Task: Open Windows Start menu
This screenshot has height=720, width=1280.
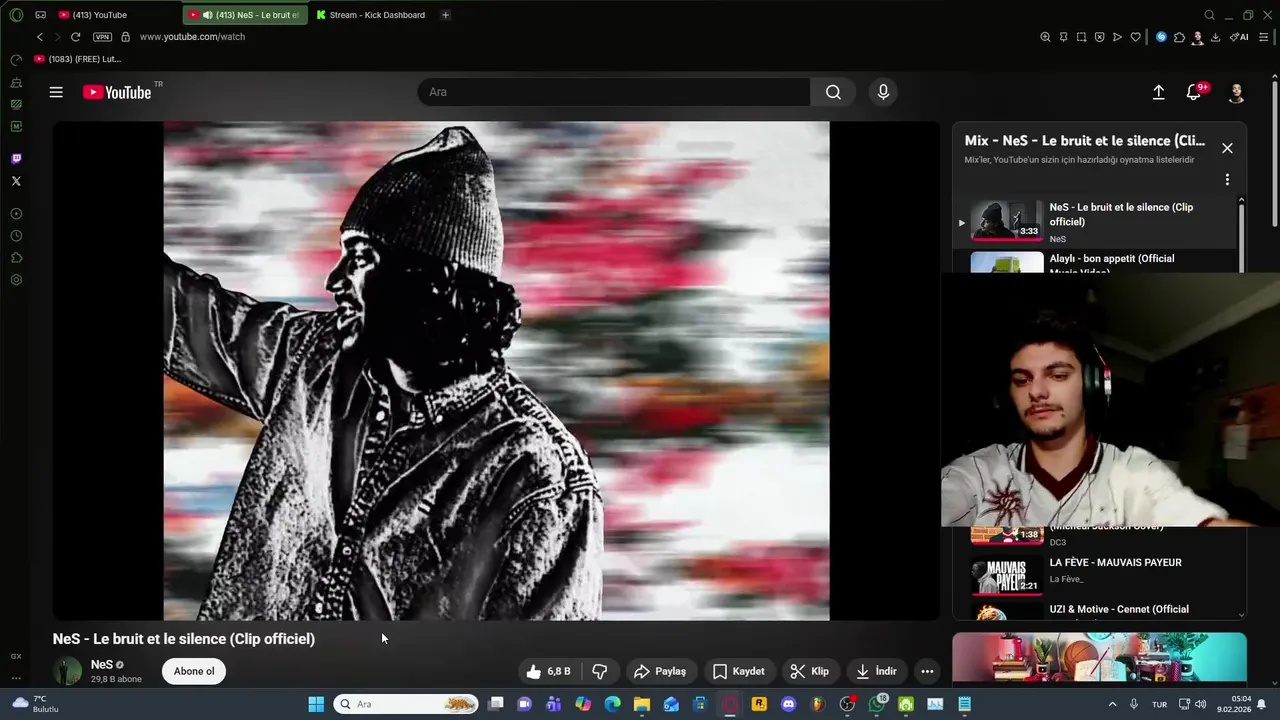Action: (316, 704)
